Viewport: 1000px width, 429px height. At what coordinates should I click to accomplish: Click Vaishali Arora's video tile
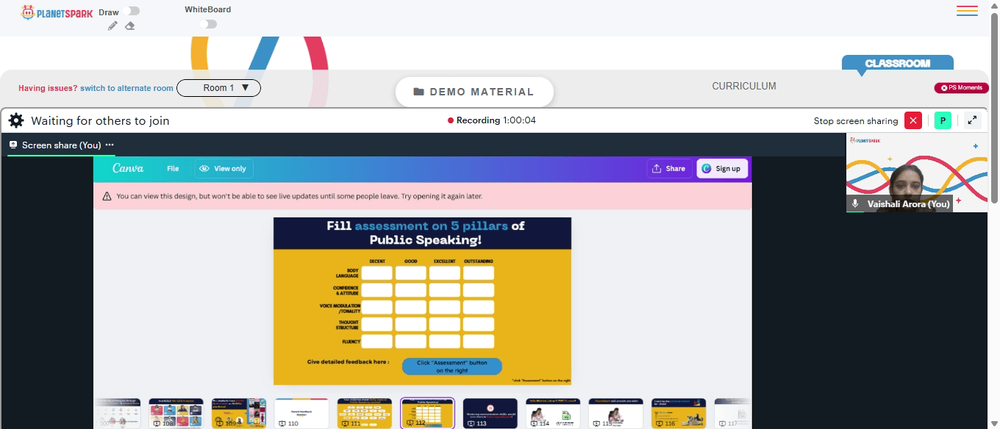point(916,172)
